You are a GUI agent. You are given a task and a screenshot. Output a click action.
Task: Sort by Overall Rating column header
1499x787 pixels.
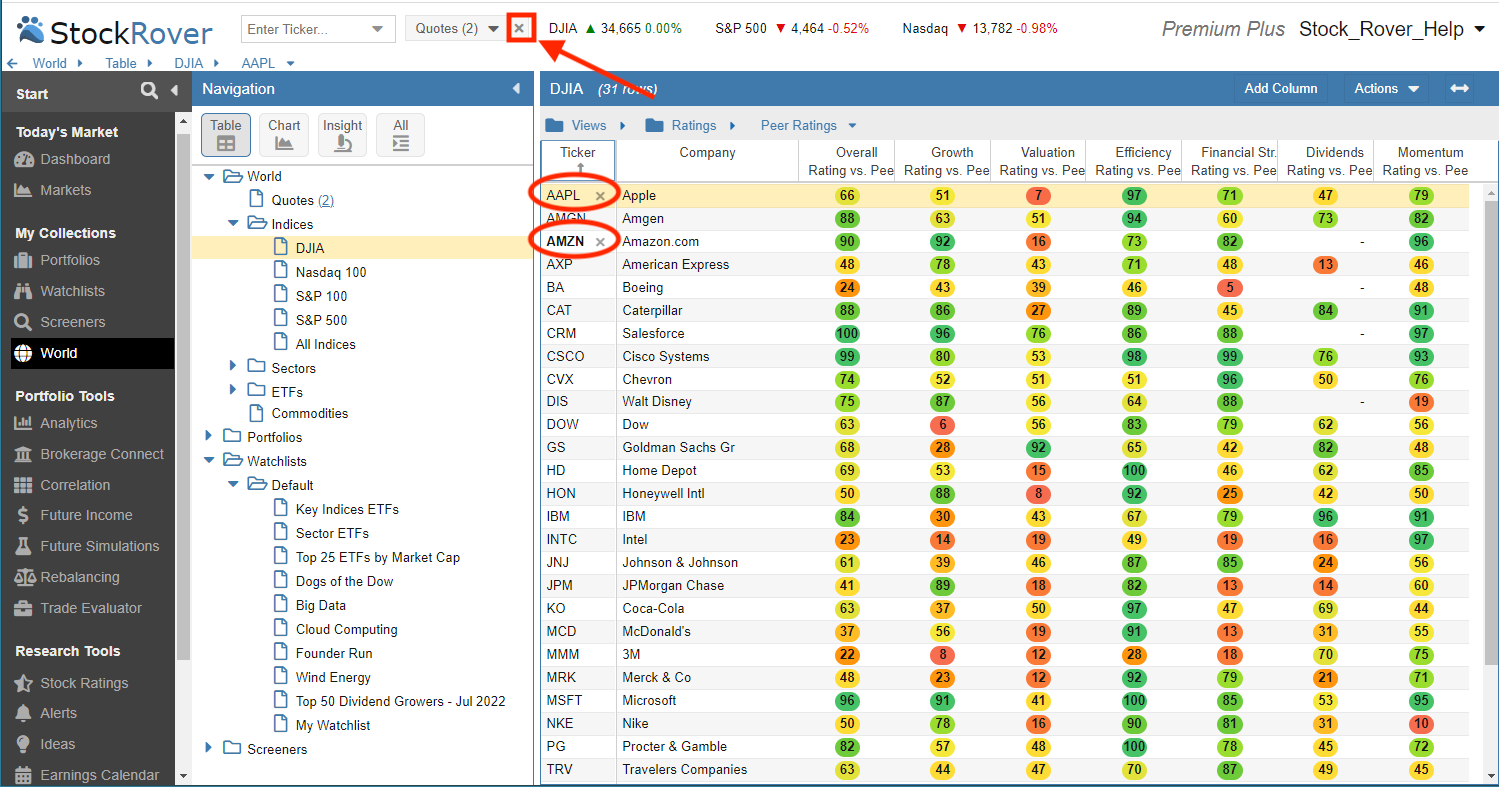[x=847, y=161]
